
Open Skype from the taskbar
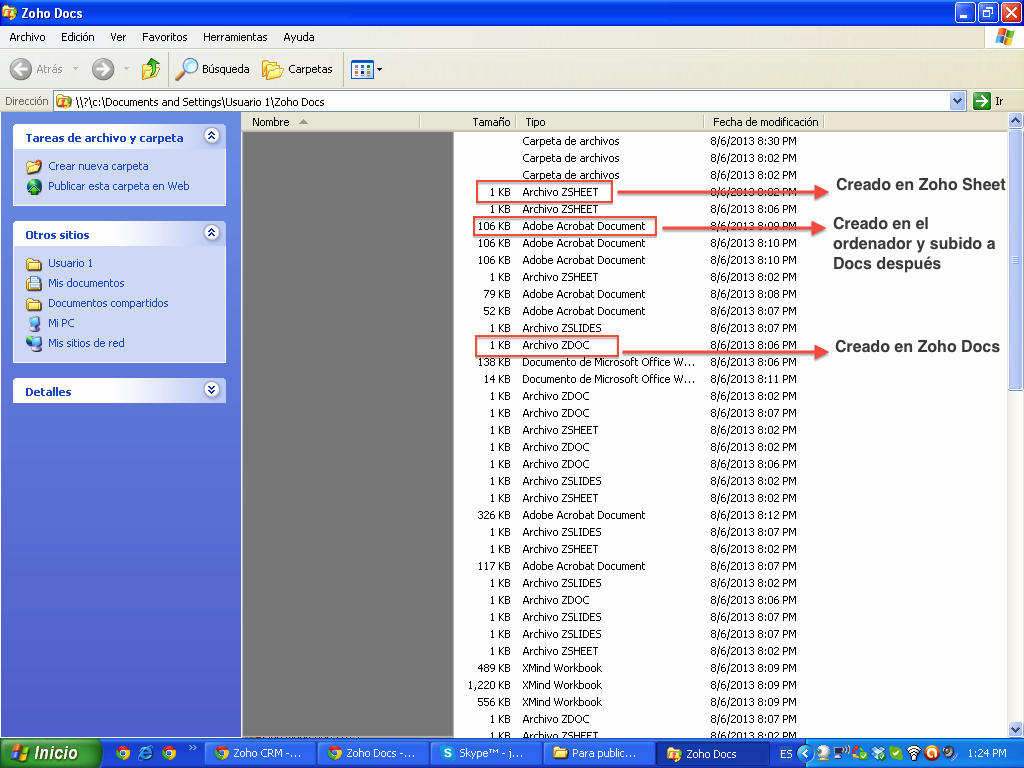pos(484,753)
